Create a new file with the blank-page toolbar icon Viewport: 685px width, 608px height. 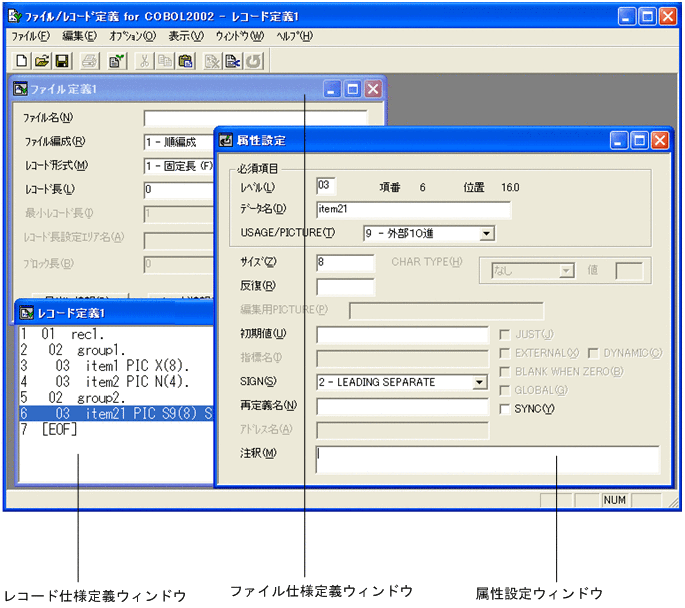(x=21, y=61)
